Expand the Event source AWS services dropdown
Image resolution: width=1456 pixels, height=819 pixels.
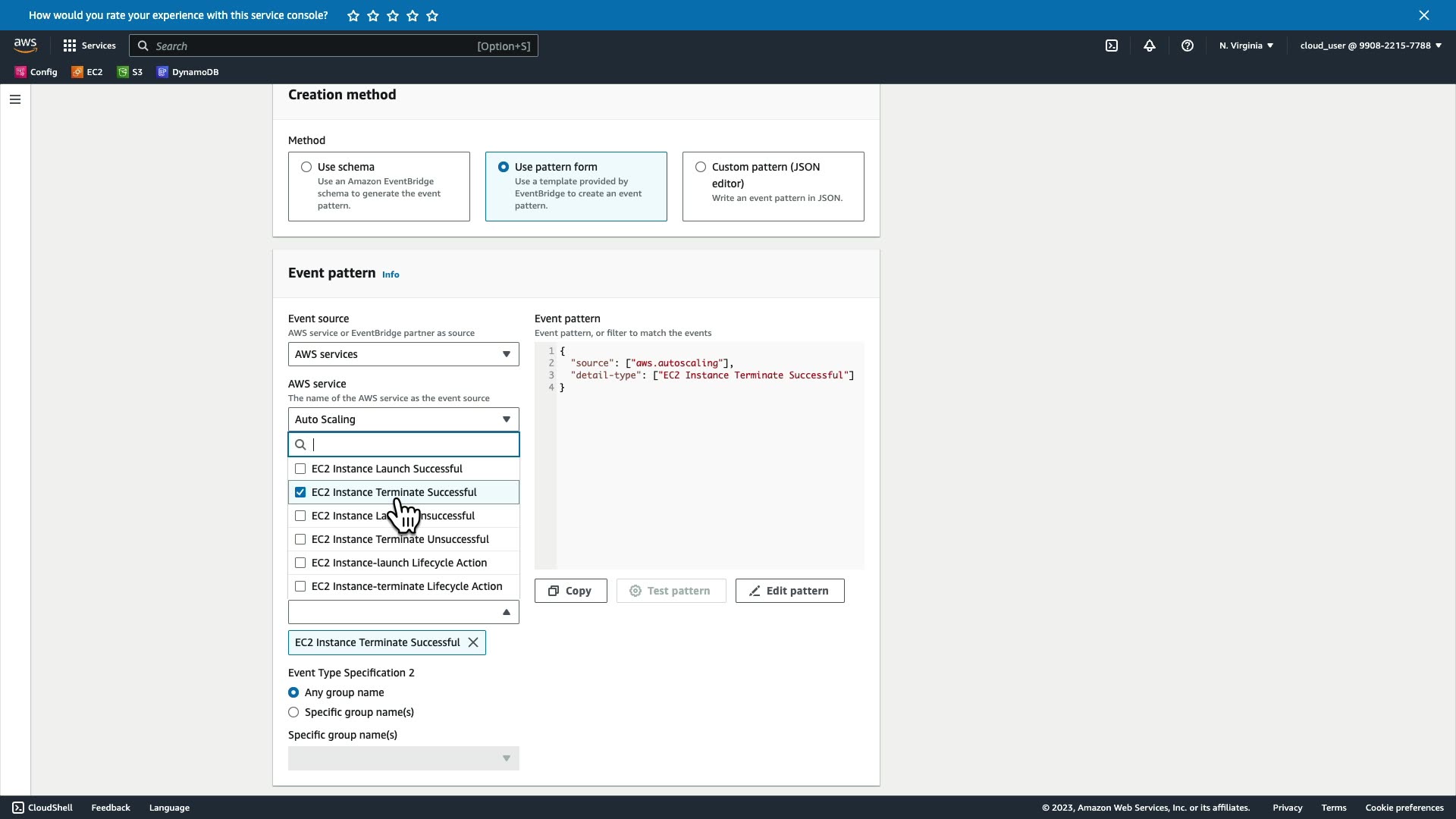403,354
